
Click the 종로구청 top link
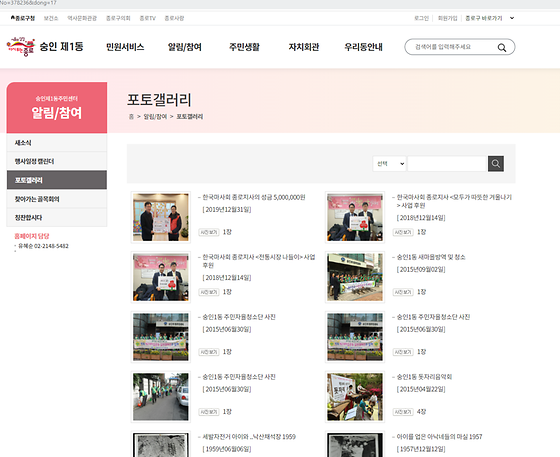23,18
